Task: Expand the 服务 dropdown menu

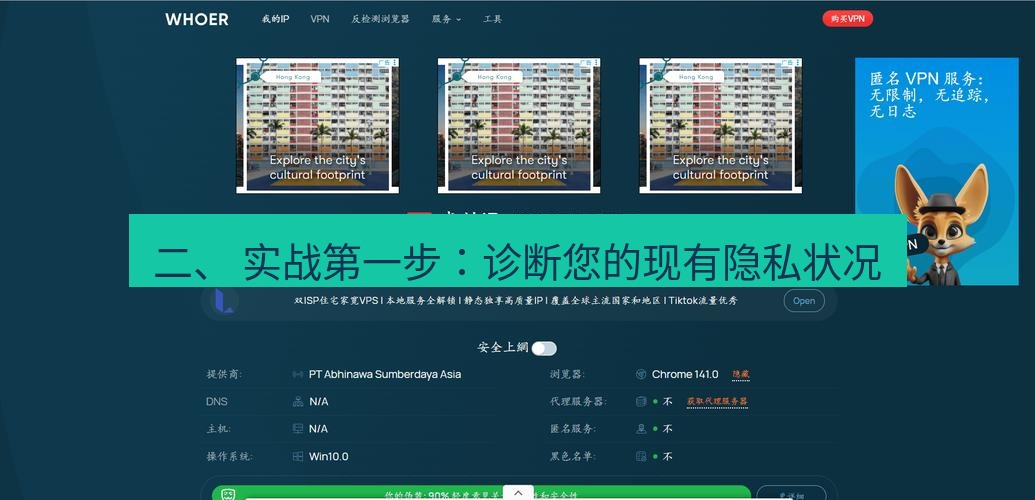Action: click(x=447, y=19)
